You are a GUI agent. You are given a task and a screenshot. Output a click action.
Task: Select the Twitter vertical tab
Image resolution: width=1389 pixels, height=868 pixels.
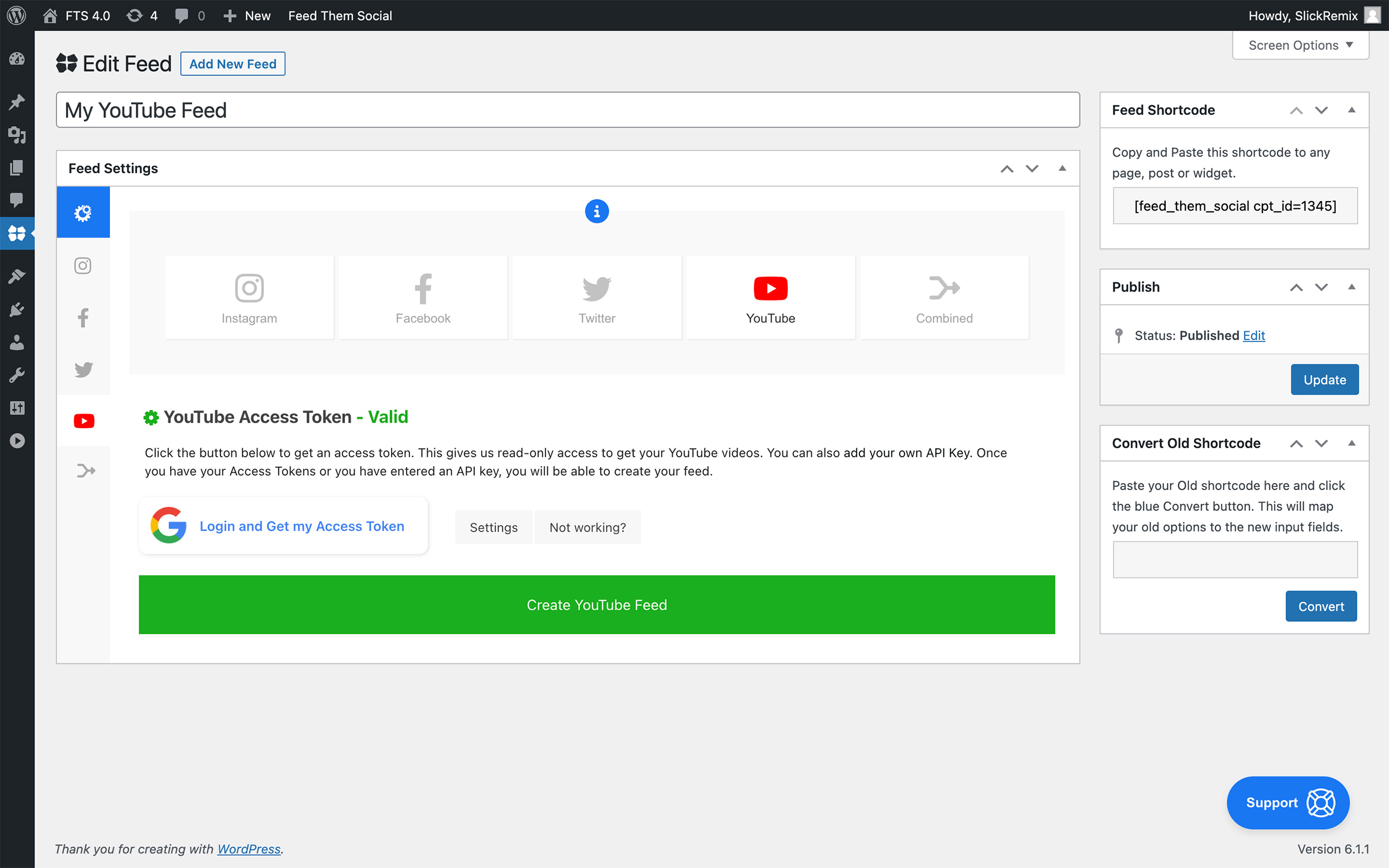(83, 369)
